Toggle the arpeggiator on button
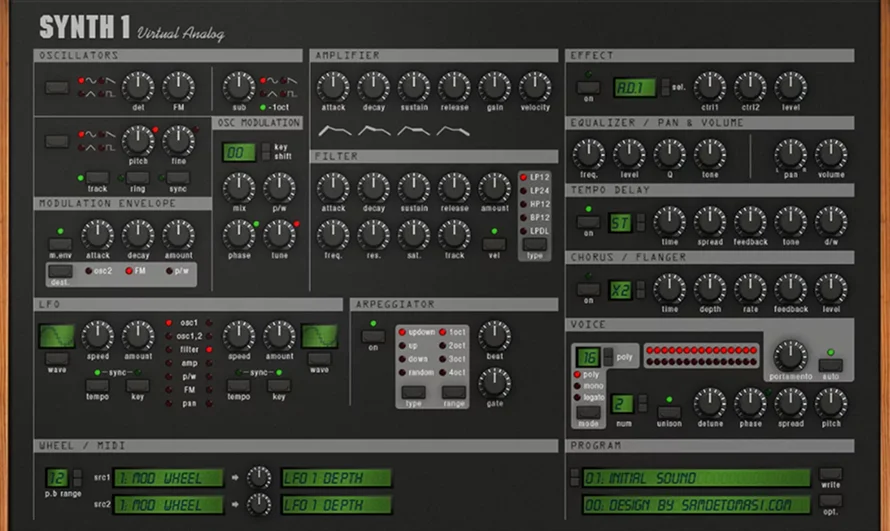This screenshot has width=890, height=531. (372, 337)
